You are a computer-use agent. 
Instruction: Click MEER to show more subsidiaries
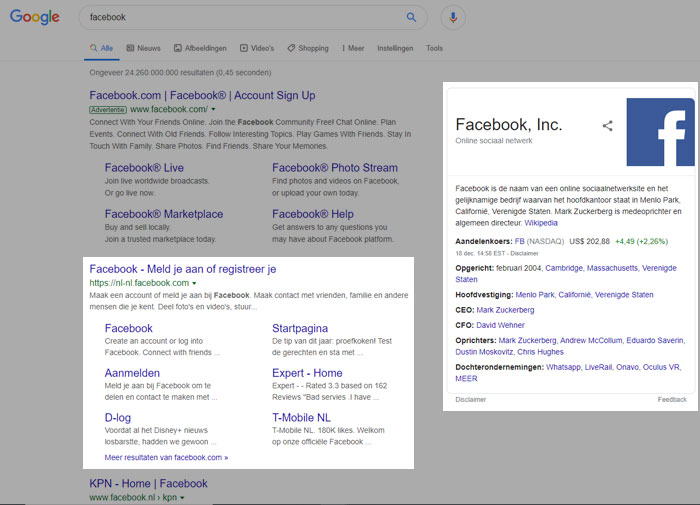coord(467,379)
